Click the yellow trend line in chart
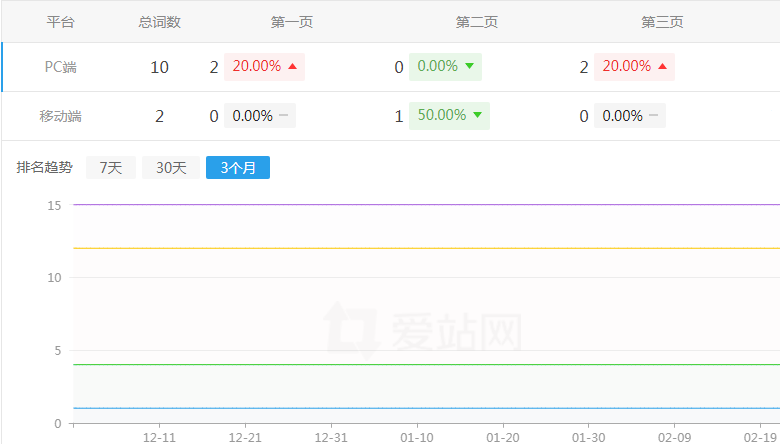Viewport: 780px width, 444px height. pyautogui.click(x=400, y=248)
